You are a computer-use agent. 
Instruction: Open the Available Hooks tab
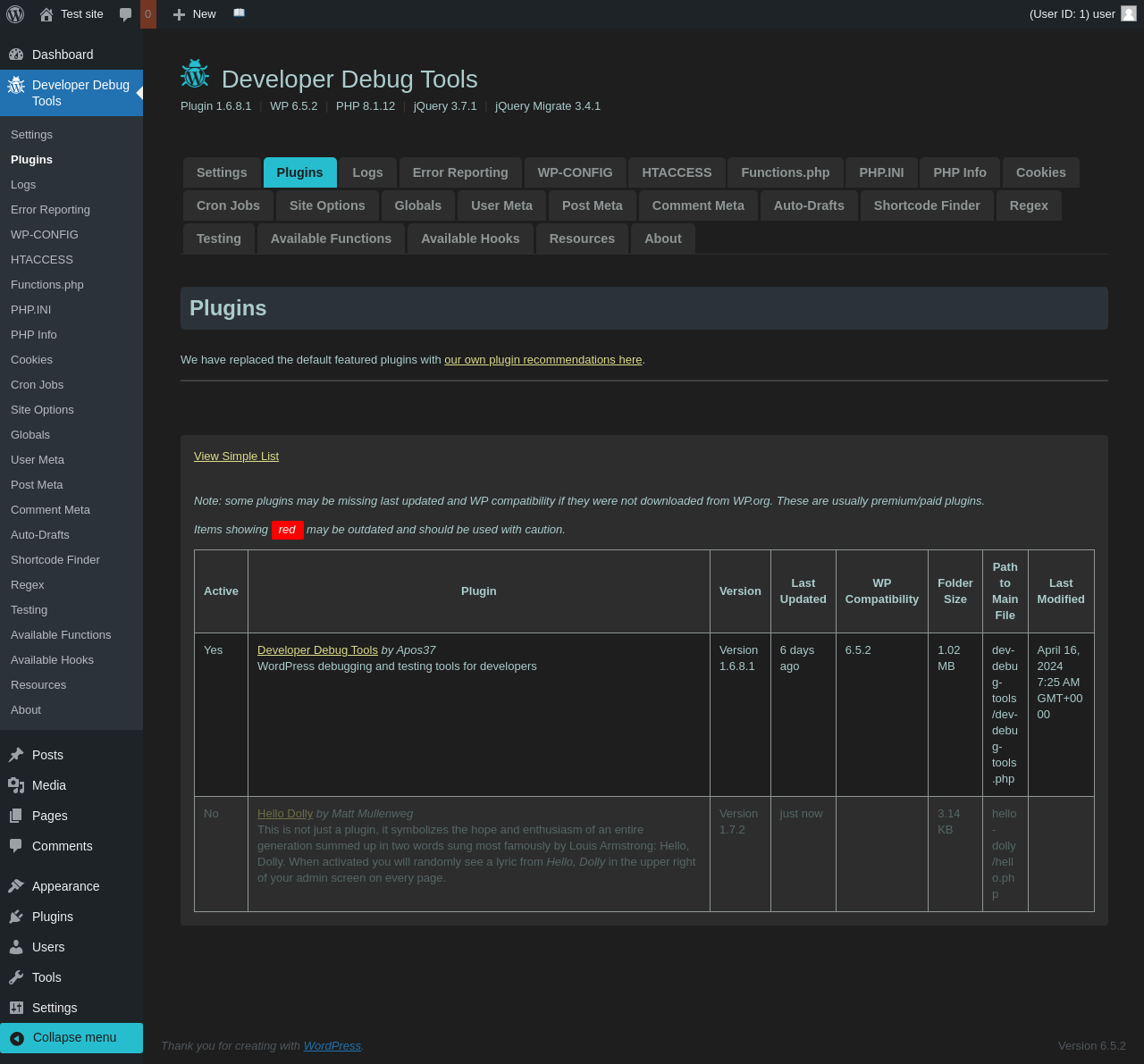[x=470, y=239]
